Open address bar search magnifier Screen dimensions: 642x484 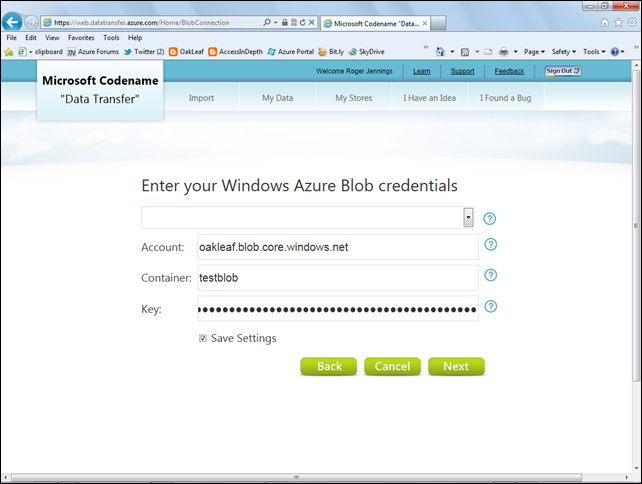point(267,23)
